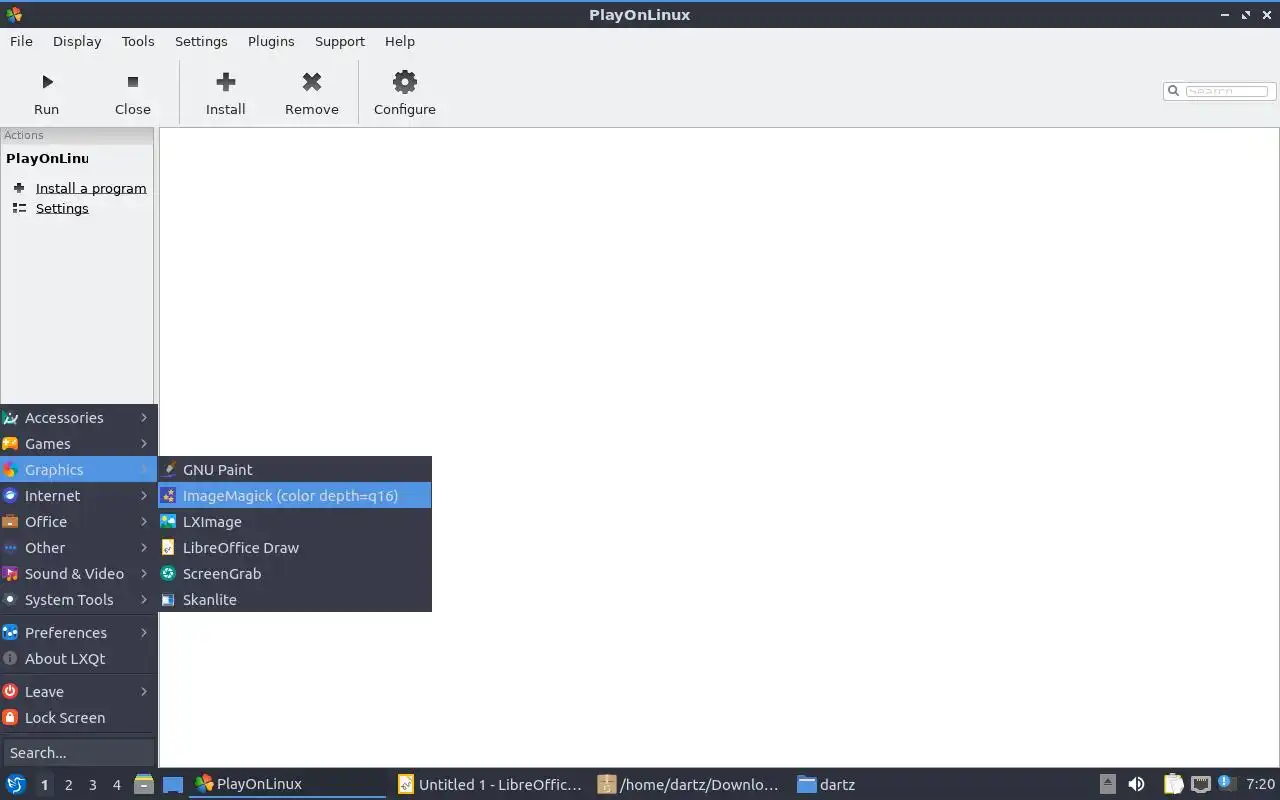Expand the System Tools submenu arrow
This screenshot has width=1280, height=800.
coord(144,599)
